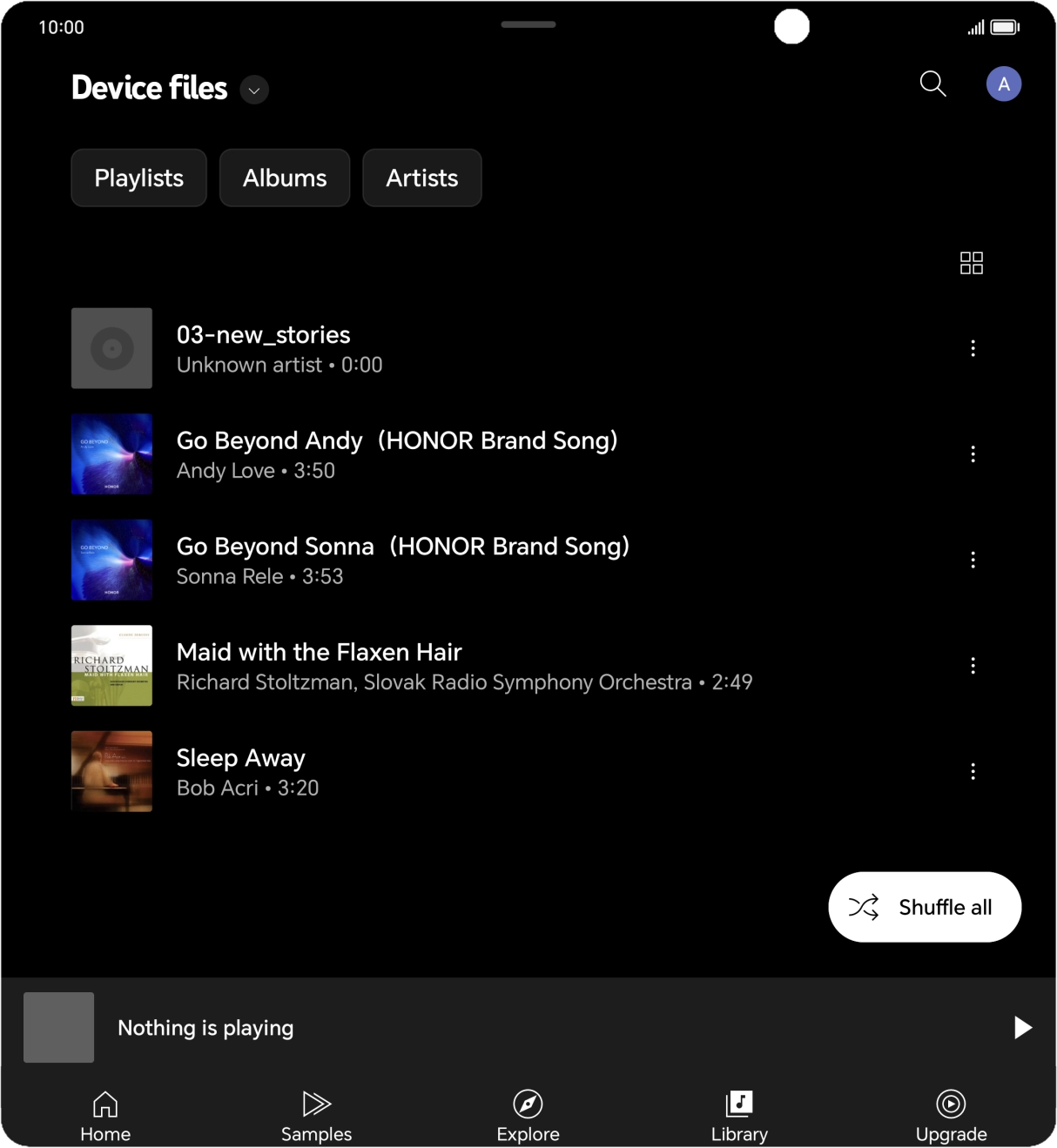This screenshot has width=1057, height=1148.
Task: Play the Go Beyond Andy song
Action: [397, 453]
